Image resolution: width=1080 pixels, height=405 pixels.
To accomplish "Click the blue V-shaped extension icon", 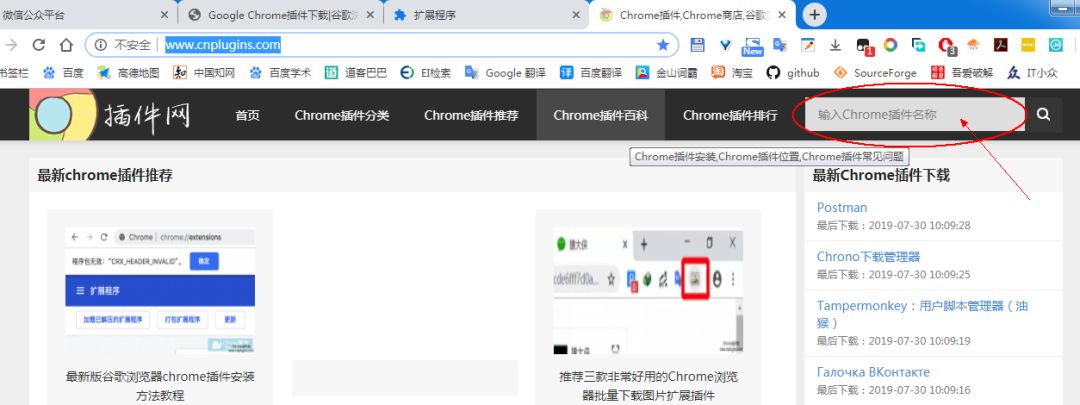I will pyautogui.click(x=725, y=45).
